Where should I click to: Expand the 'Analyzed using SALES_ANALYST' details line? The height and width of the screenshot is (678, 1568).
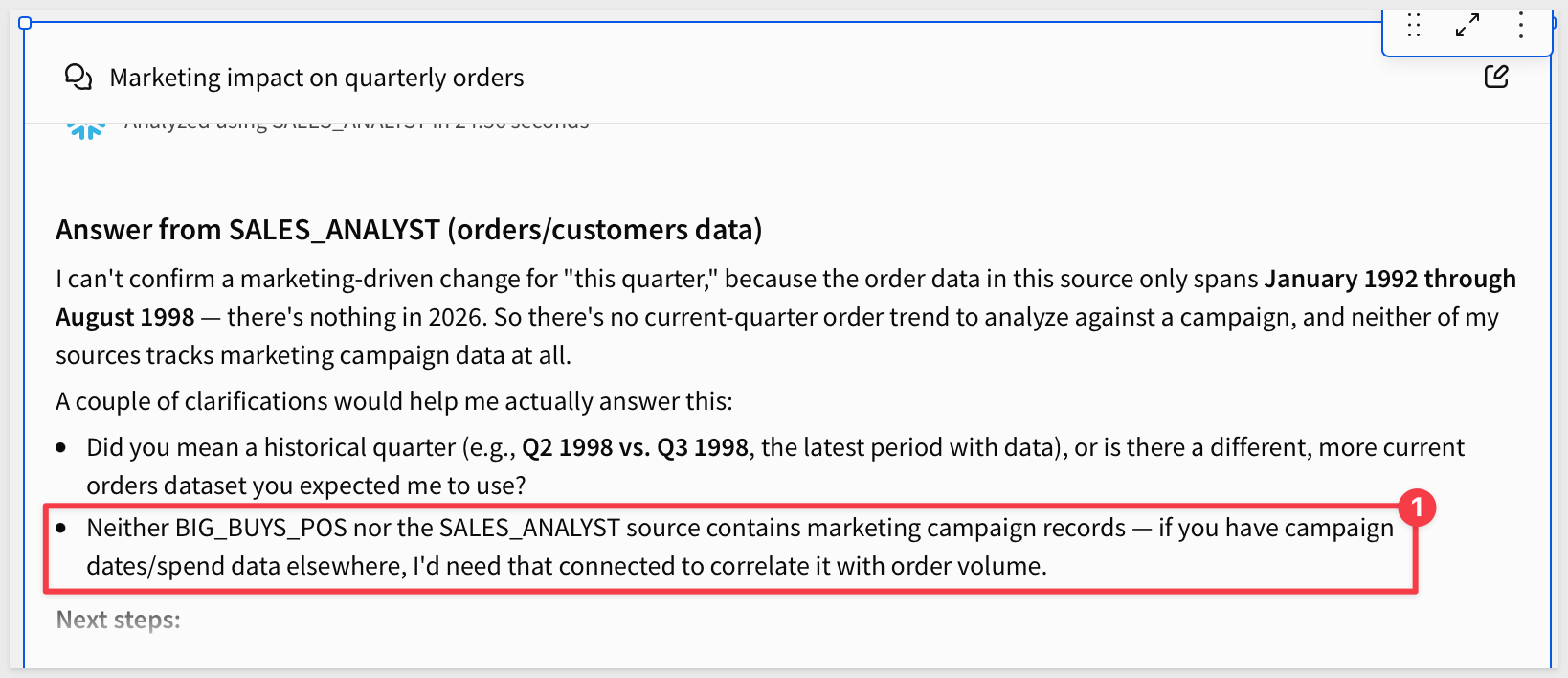coord(356,124)
